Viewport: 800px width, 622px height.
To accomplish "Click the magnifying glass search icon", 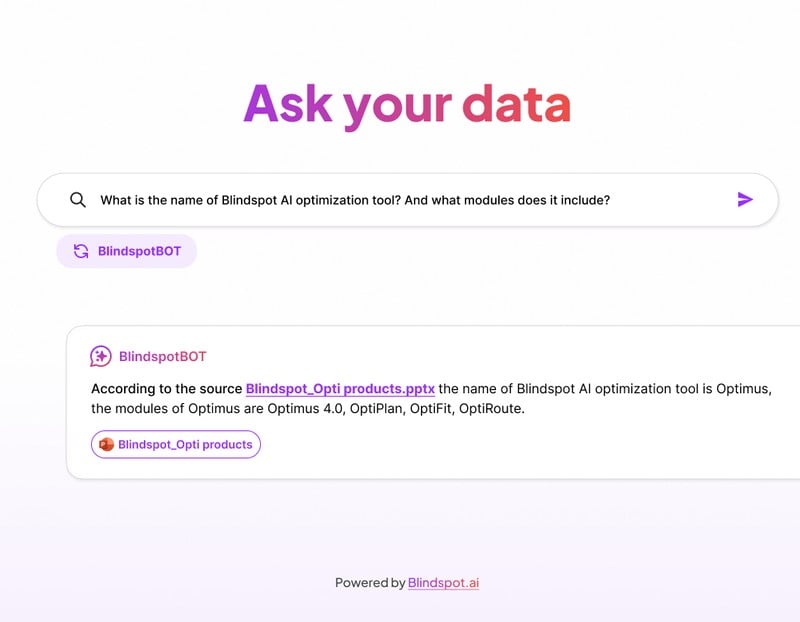I will pyautogui.click(x=78, y=200).
